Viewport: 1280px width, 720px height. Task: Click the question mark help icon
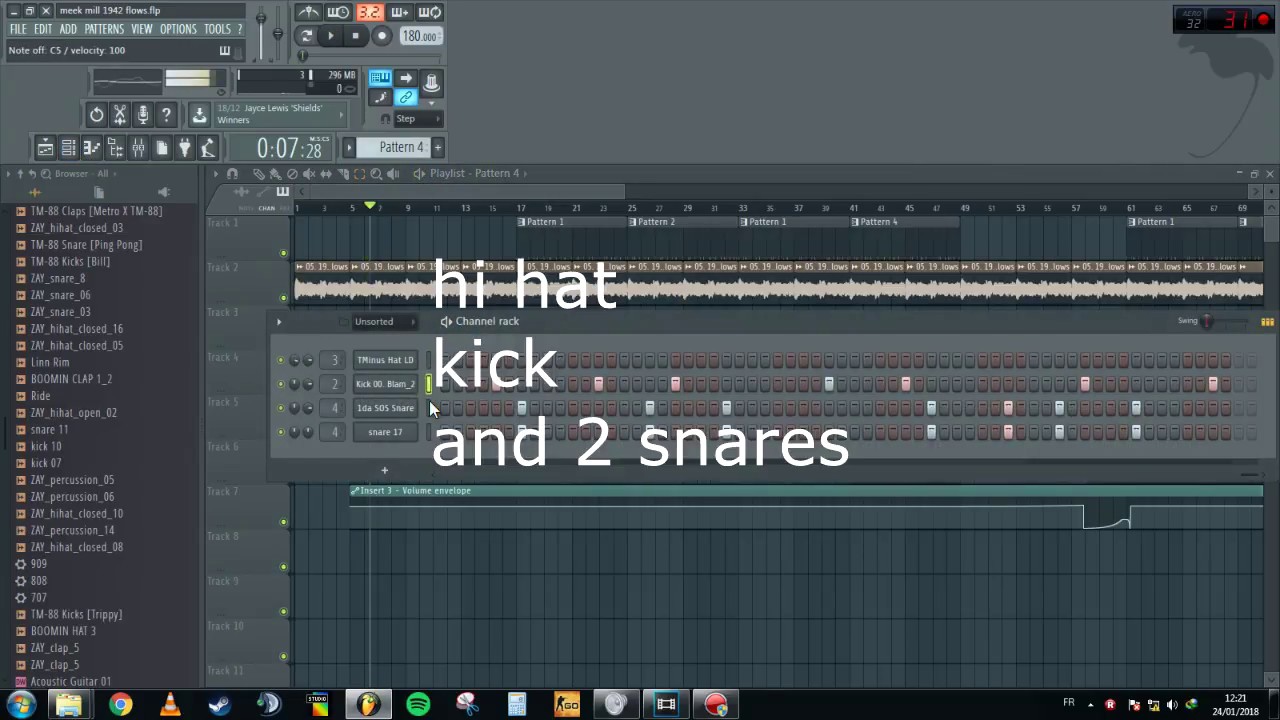pos(166,115)
